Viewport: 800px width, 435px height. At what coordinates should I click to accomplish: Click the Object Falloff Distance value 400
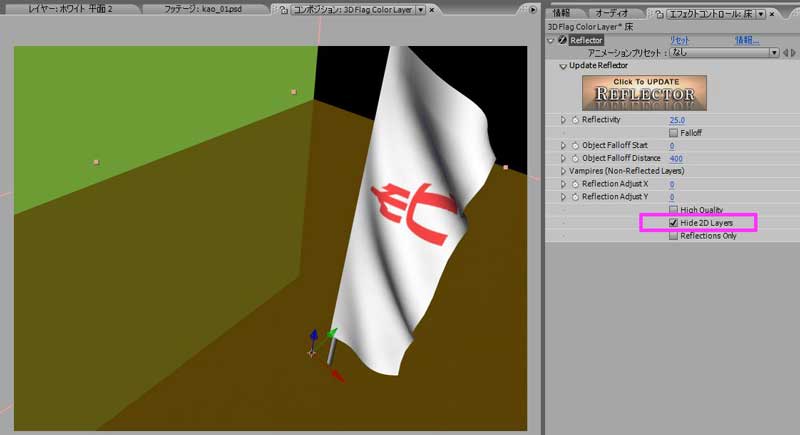coord(676,159)
